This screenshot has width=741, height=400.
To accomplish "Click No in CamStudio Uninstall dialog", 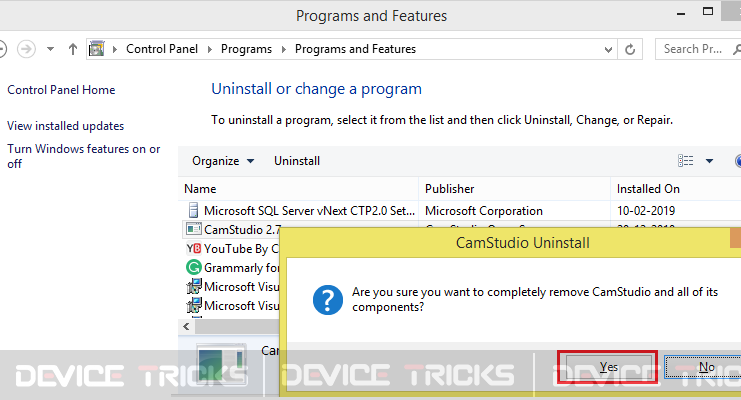I will click(x=704, y=367).
